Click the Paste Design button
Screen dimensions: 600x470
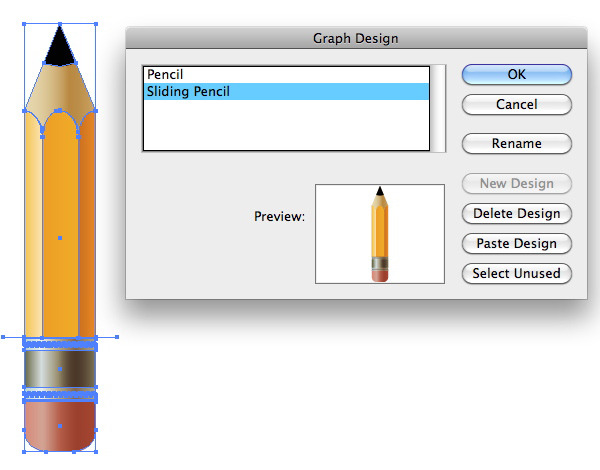pos(517,243)
